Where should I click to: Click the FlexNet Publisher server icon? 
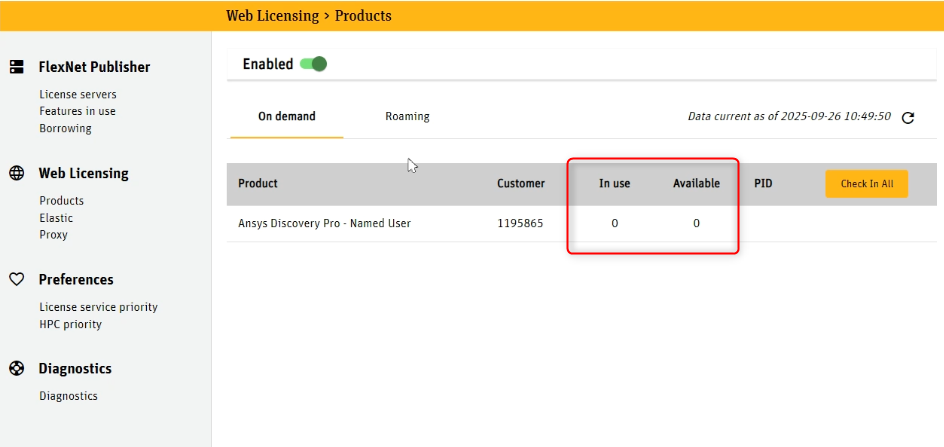click(x=16, y=67)
